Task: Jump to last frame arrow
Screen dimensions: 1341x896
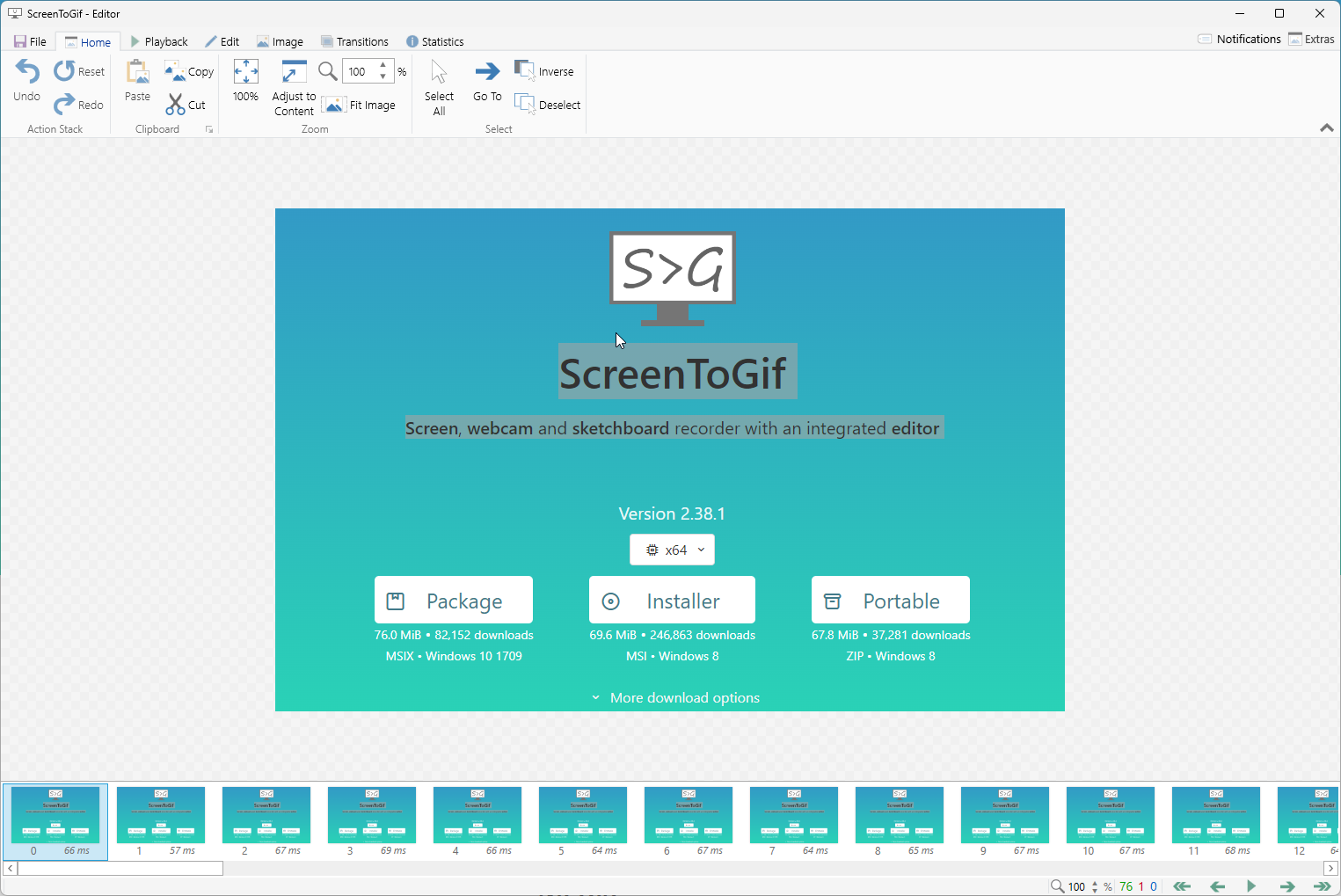Action: (x=1322, y=886)
